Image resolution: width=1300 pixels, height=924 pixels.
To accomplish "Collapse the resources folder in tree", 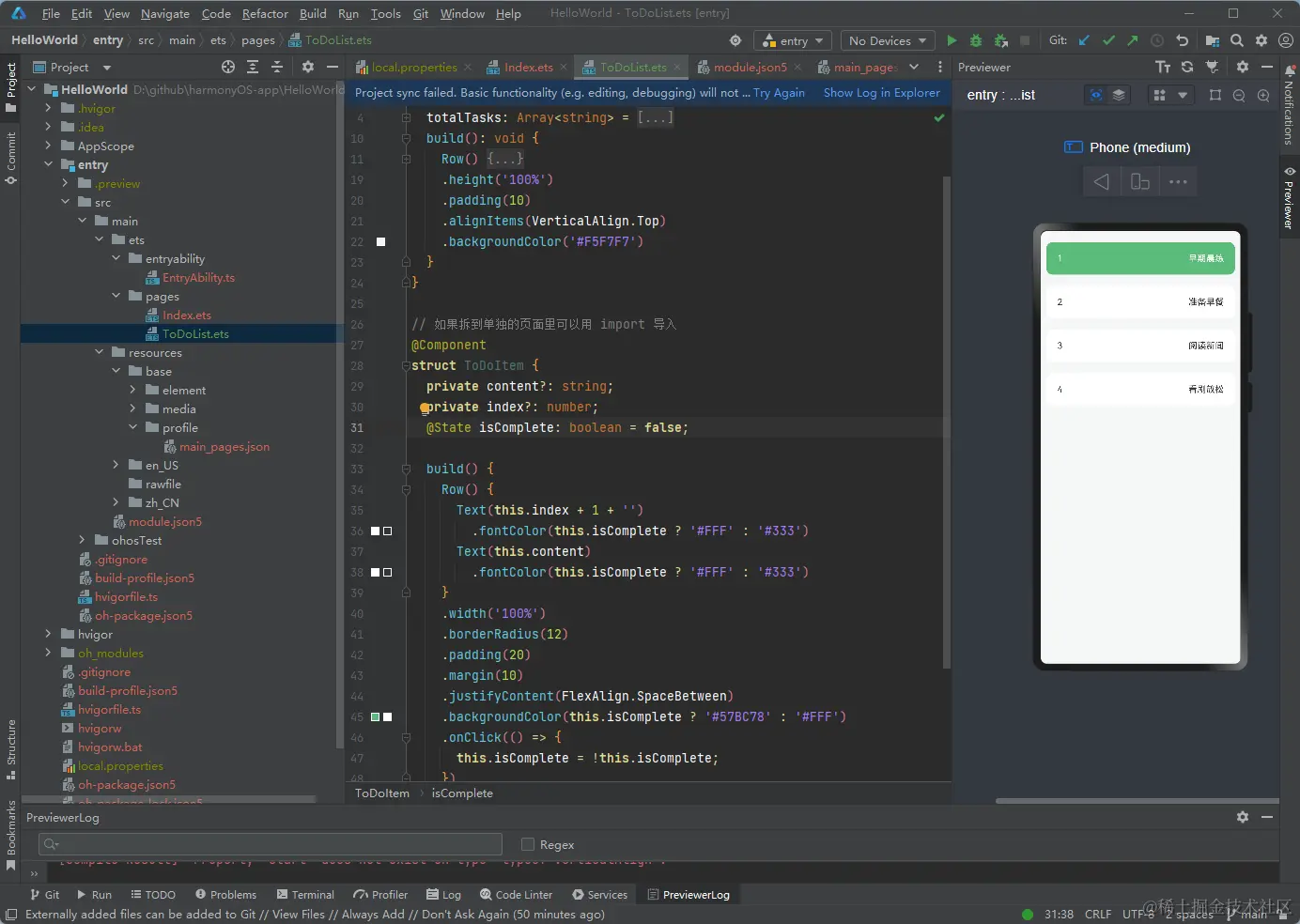I will coord(100,352).
